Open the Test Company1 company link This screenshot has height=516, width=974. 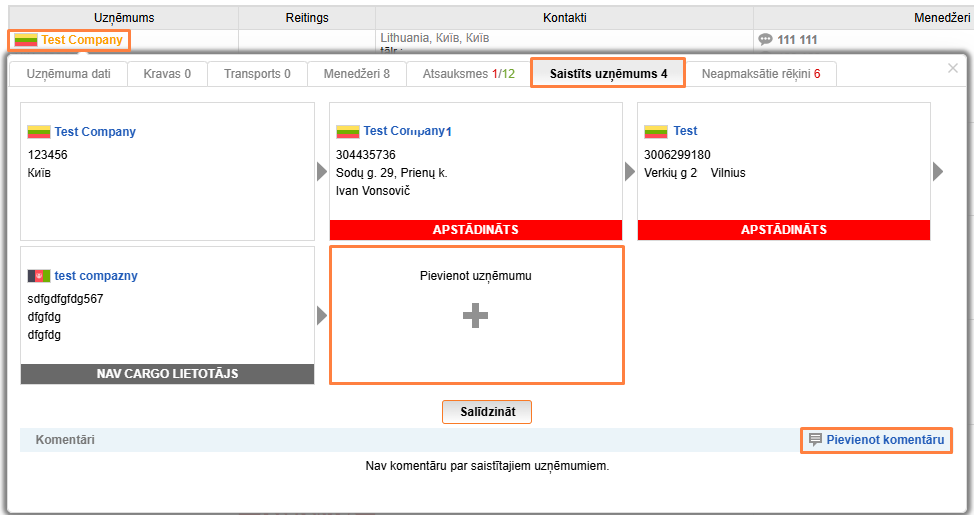[x=408, y=131]
